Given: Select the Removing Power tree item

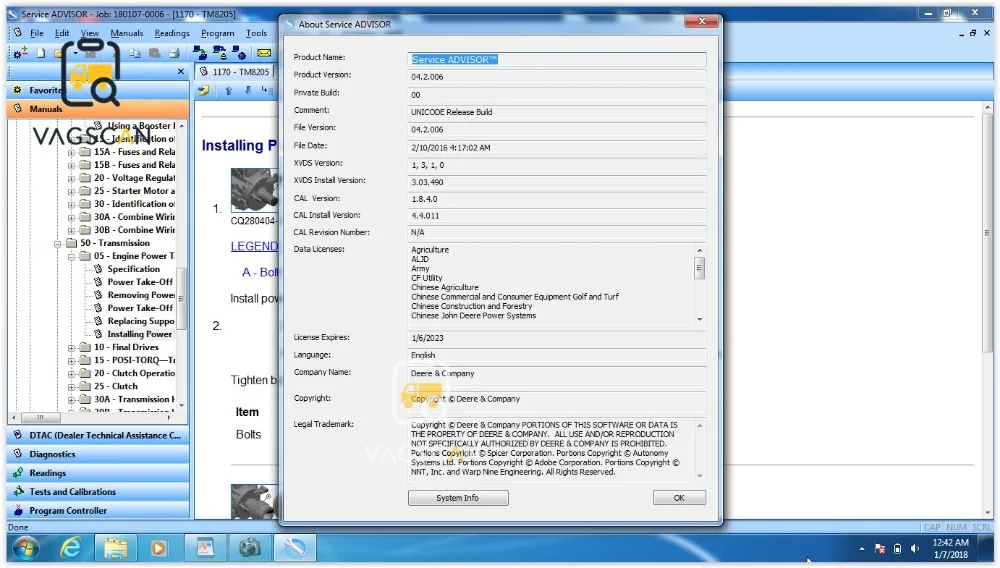Looking at the screenshot, I should click(141, 295).
